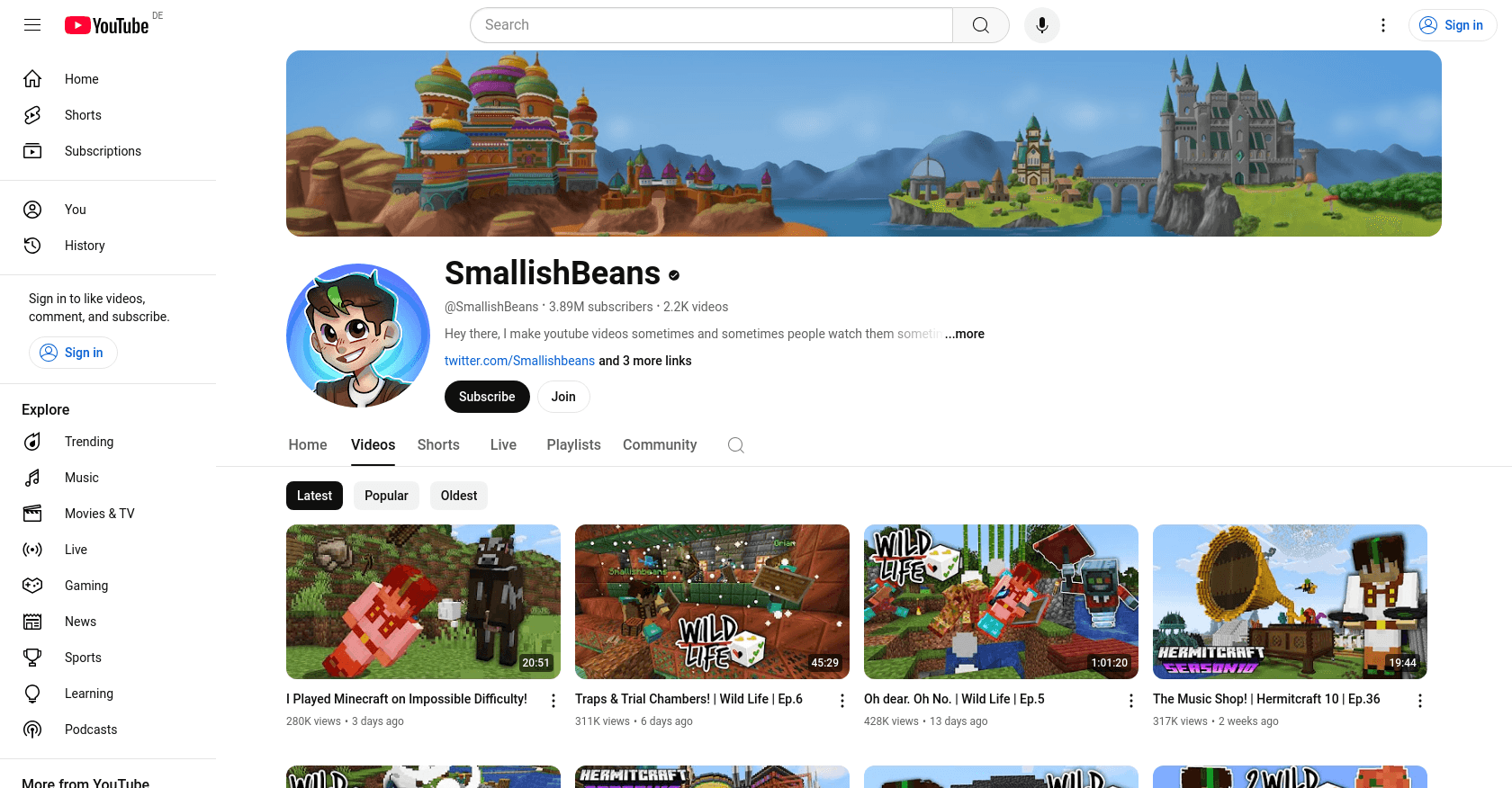Screen dimensions: 1512x788
Task: Click the magnifier search button
Action: pyautogui.click(x=980, y=25)
